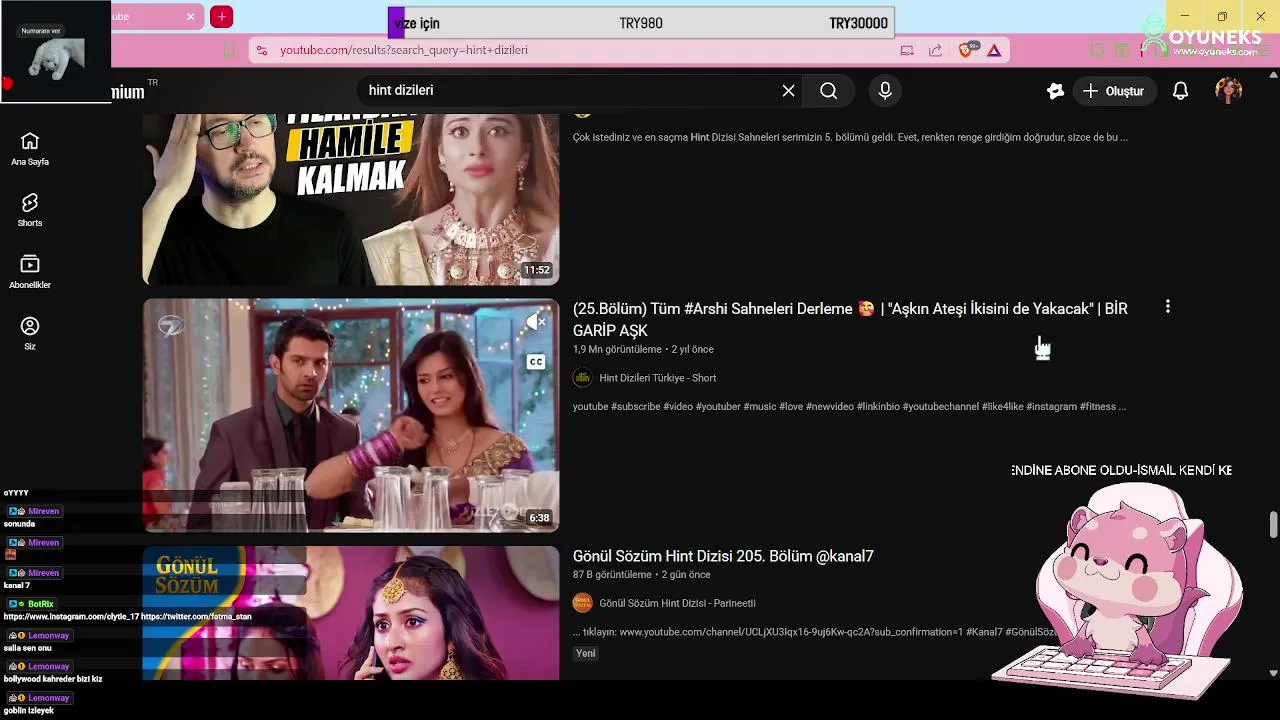Click BotRix chat username
Image resolution: width=1280 pixels, height=720 pixels.
tap(41, 604)
